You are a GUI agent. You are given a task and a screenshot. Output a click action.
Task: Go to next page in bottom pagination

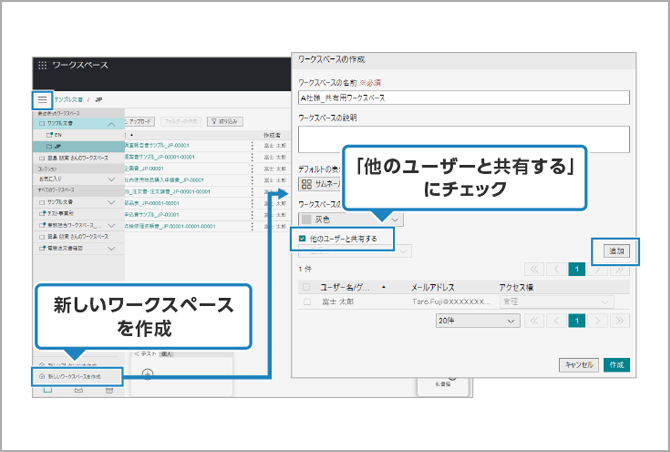click(598, 320)
